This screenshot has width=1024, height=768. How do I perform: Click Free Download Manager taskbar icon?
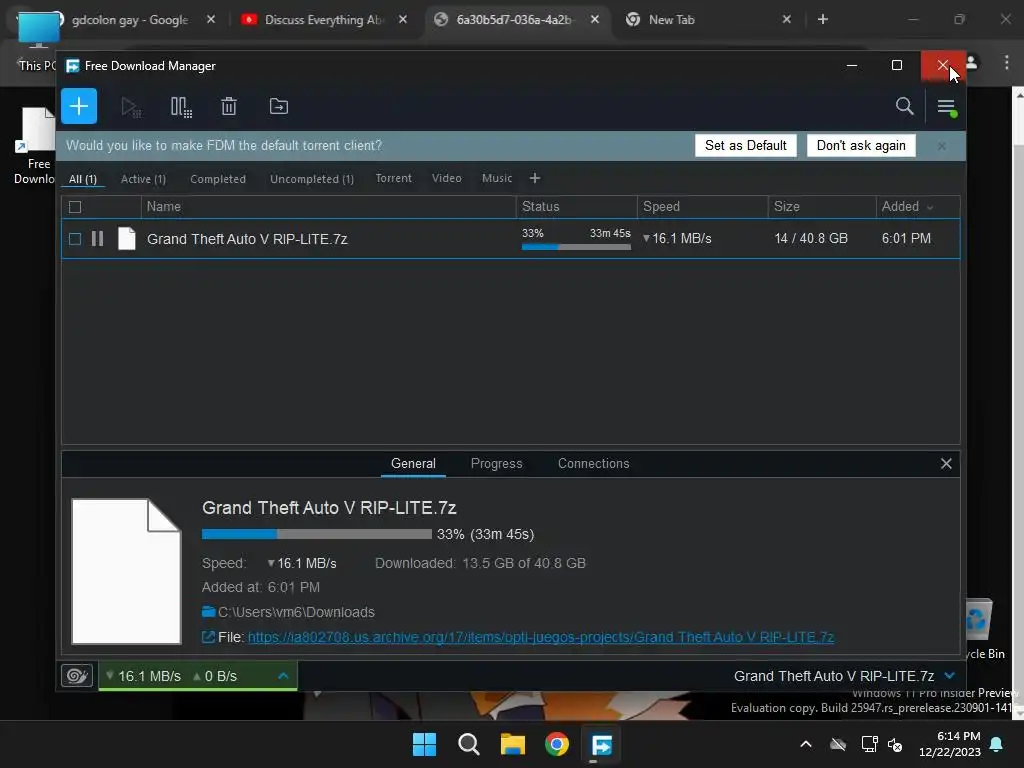point(601,744)
